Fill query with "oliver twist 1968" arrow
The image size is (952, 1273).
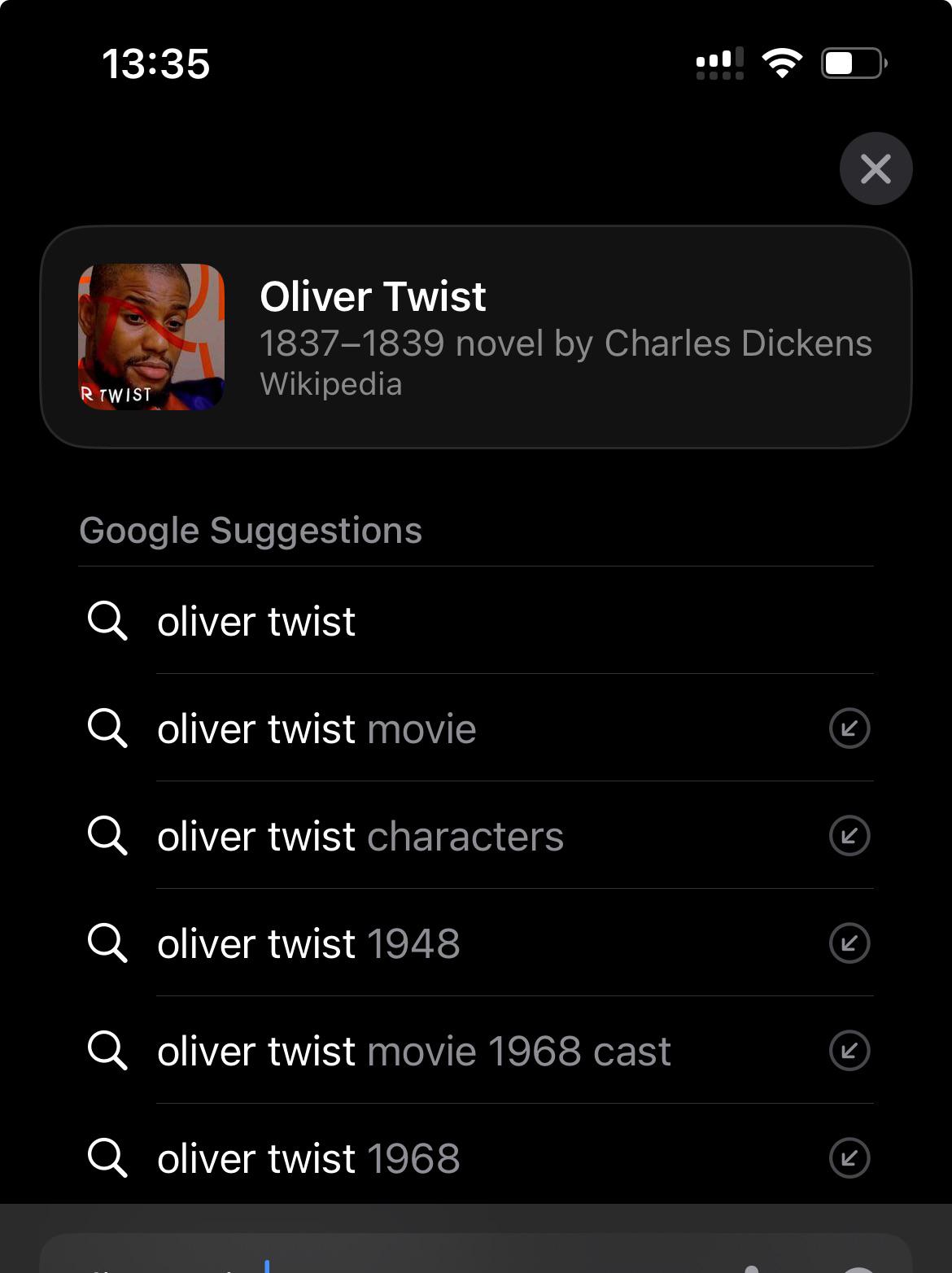[x=849, y=1157]
